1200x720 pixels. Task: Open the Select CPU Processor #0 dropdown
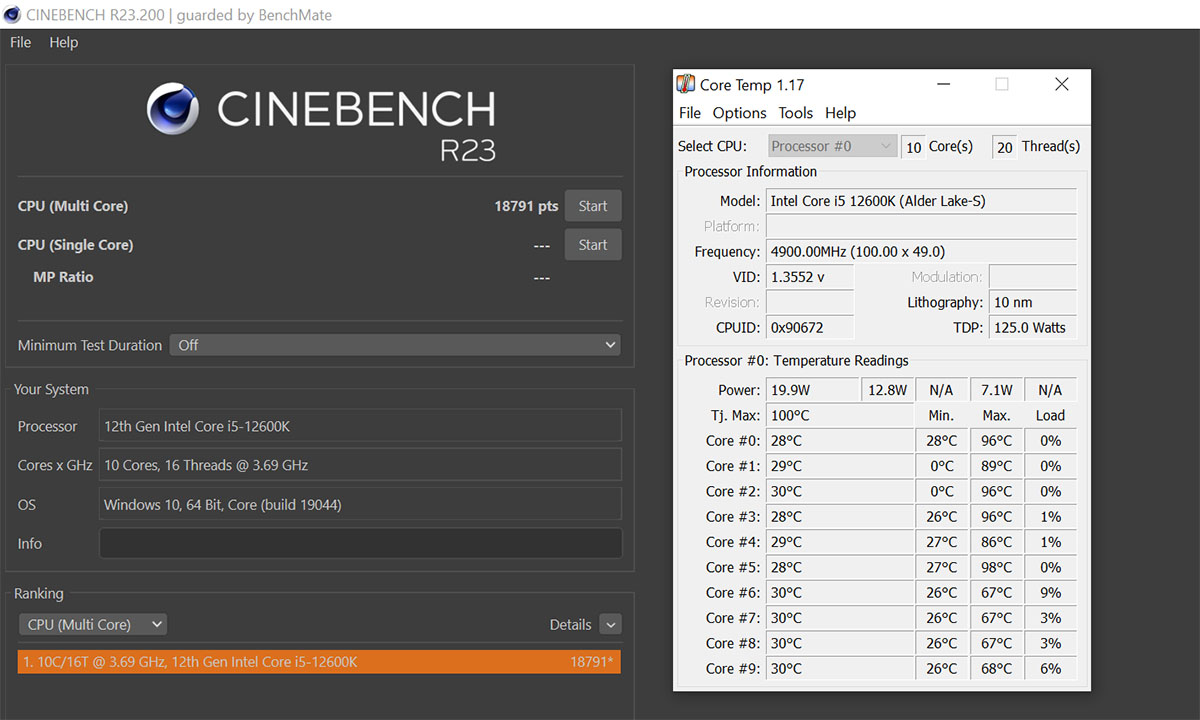pyautogui.click(x=833, y=146)
